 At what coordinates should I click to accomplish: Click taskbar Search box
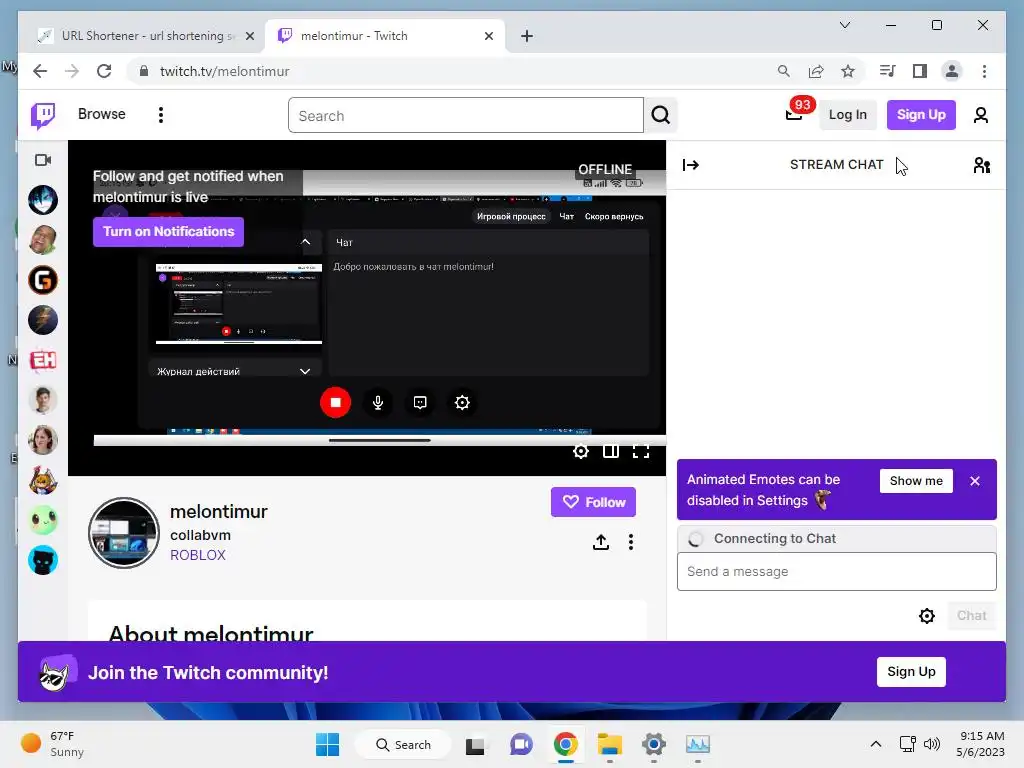click(x=404, y=744)
